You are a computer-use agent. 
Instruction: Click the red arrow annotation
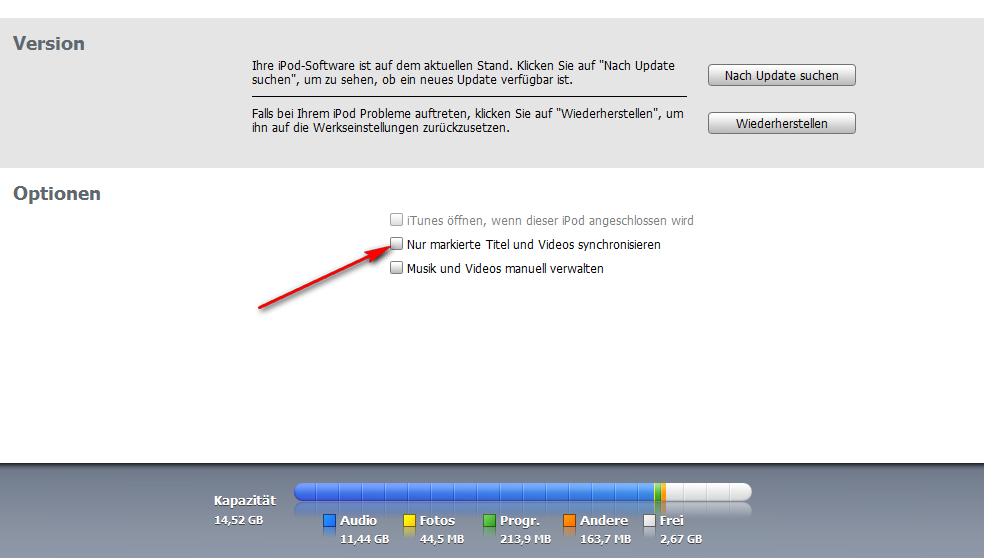point(324,277)
